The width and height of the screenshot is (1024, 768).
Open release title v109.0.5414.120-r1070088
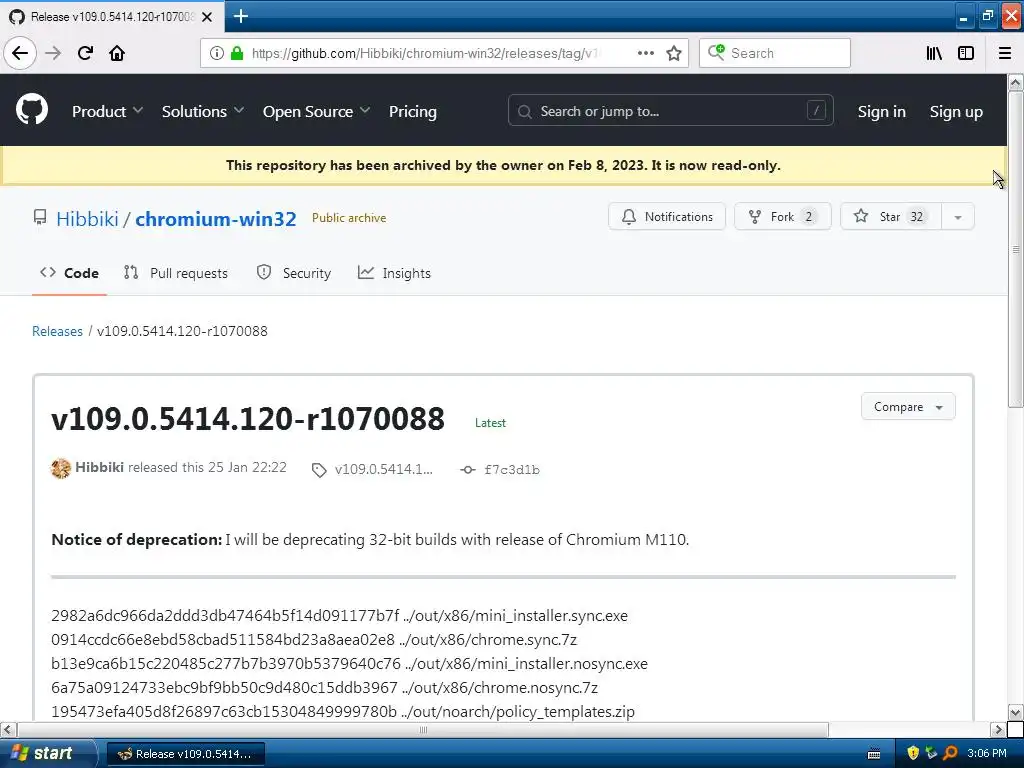pyautogui.click(x=248, y=419)
